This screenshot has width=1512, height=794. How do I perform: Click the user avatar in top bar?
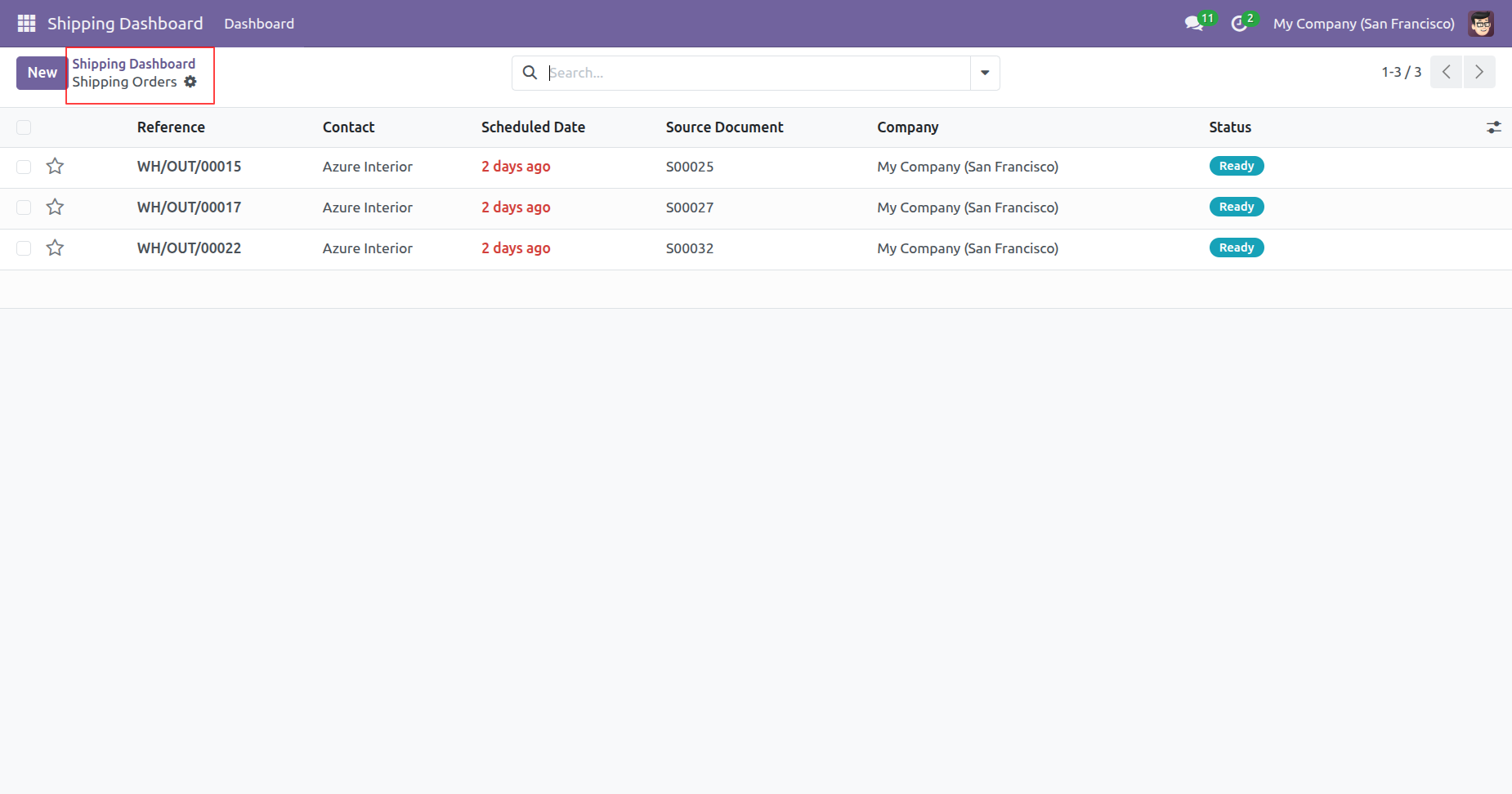[1480, 24]
